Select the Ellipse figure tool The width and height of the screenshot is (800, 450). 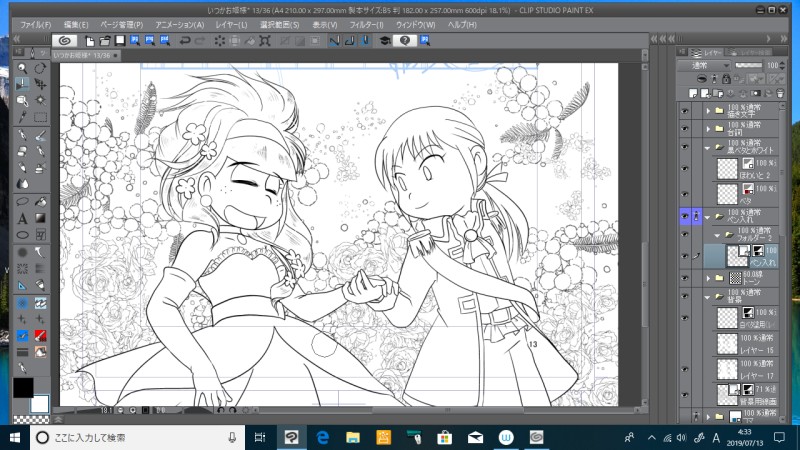pyautogui.click(x=22, y=235)
